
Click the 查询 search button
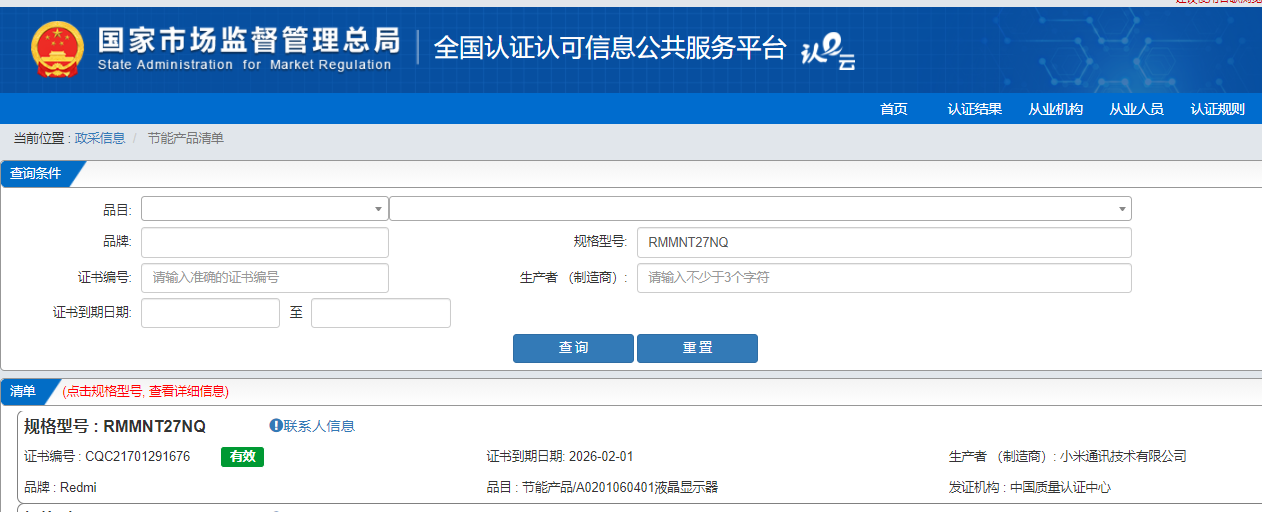tap(573, 348)
